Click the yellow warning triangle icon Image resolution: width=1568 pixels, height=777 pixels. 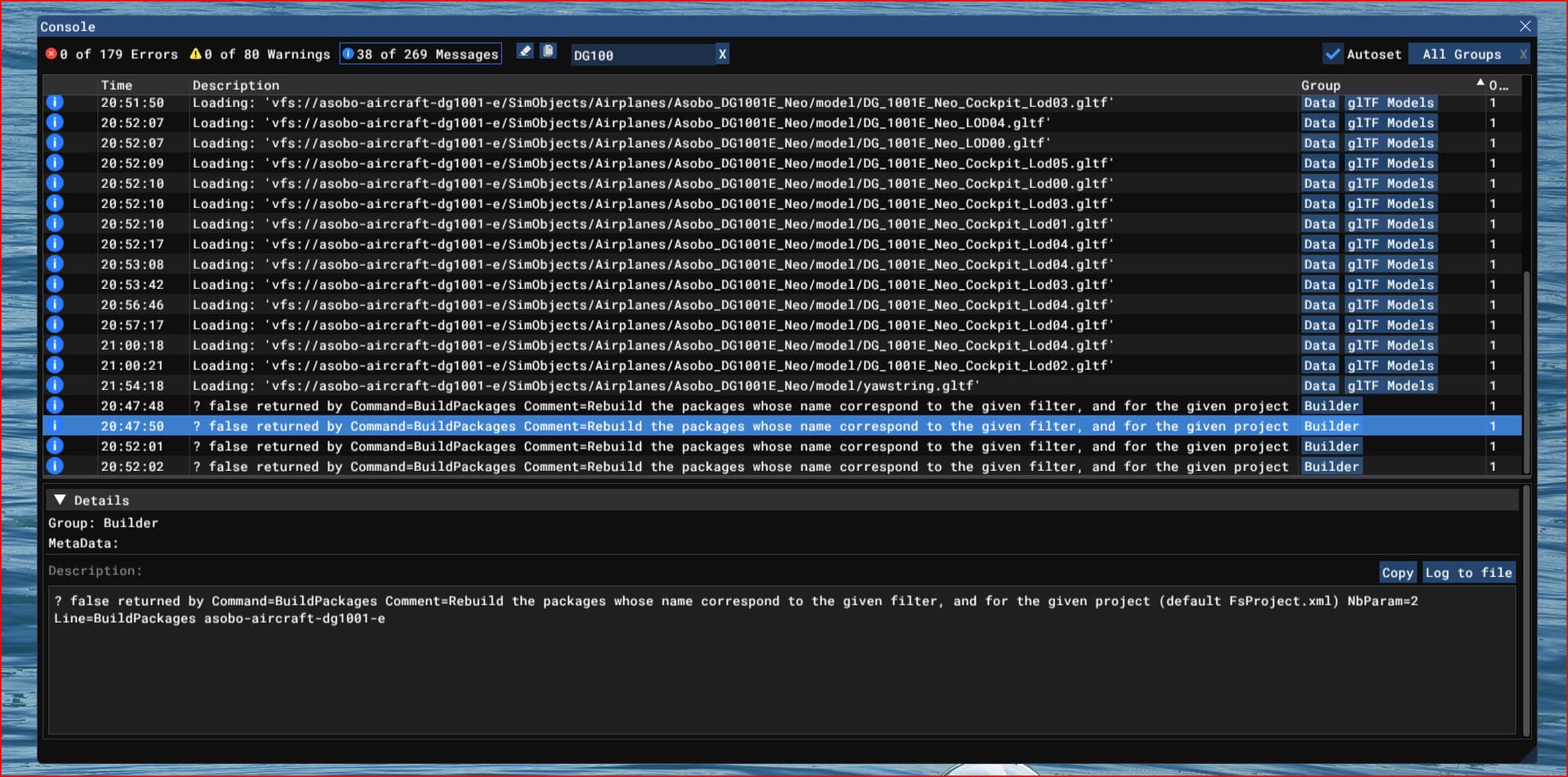point(195,55)
